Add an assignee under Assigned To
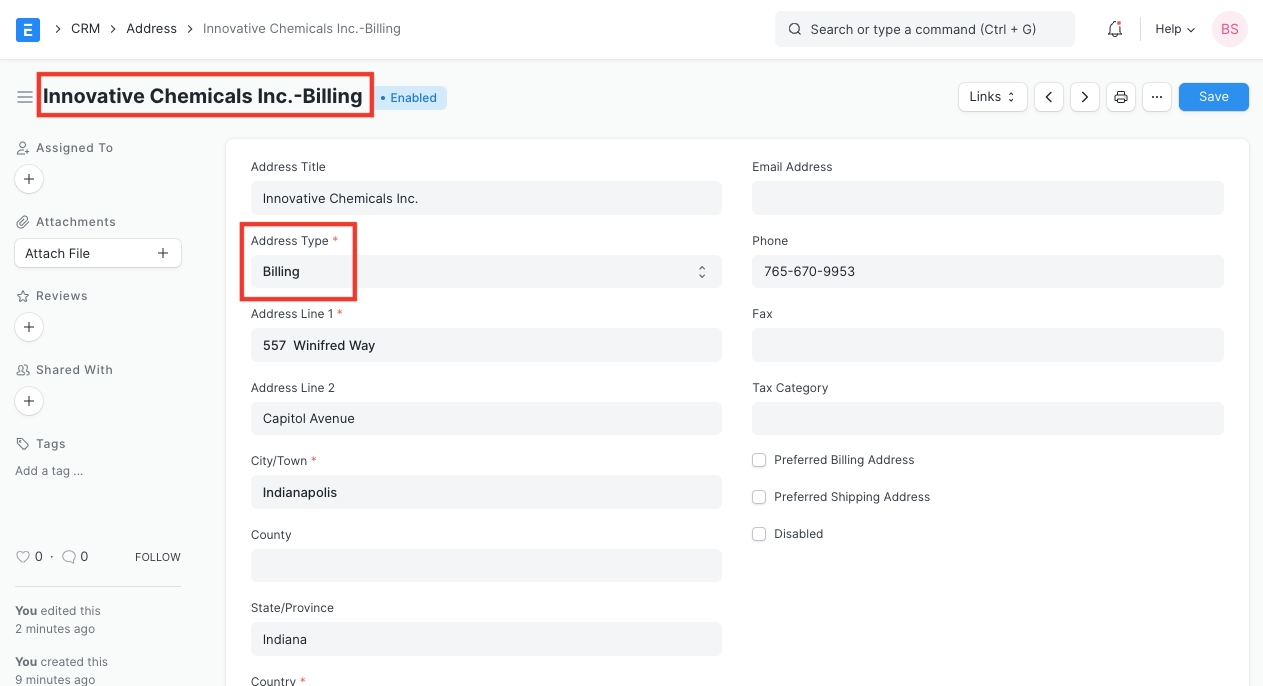This screenshot has width=1263, height=686. pyautogui.click(x=29, y=180)
